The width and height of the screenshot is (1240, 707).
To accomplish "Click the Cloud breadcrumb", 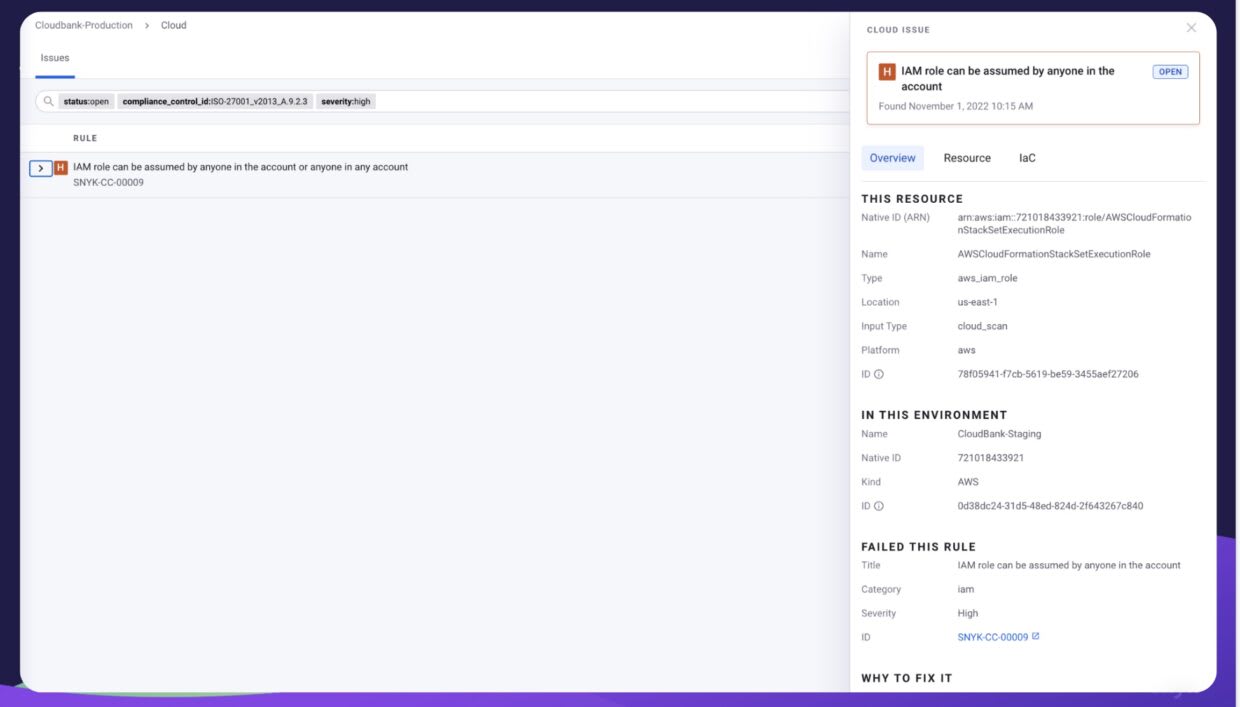I will coord(174,25).
